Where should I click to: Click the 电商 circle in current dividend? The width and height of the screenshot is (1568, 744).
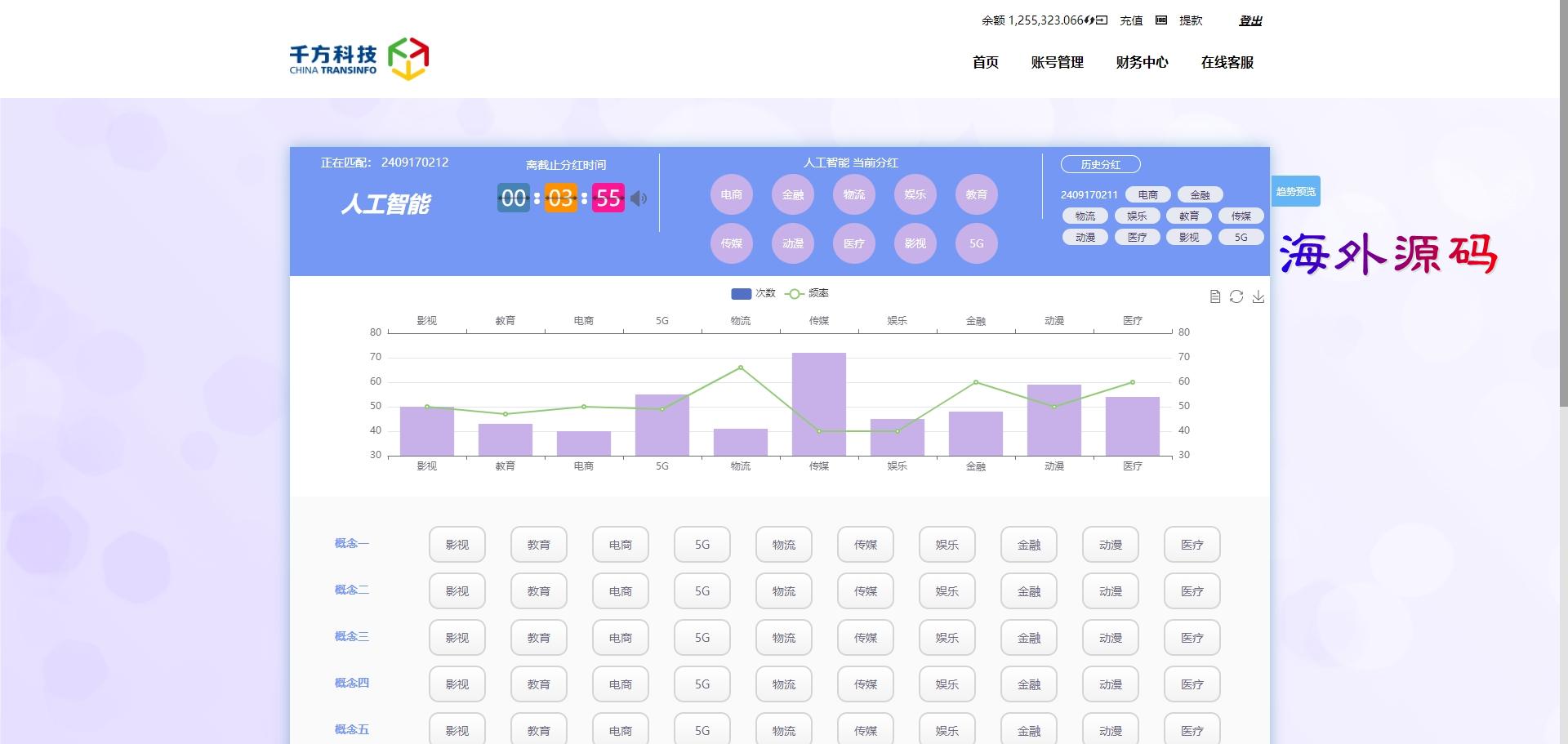[x=732, y=195]
